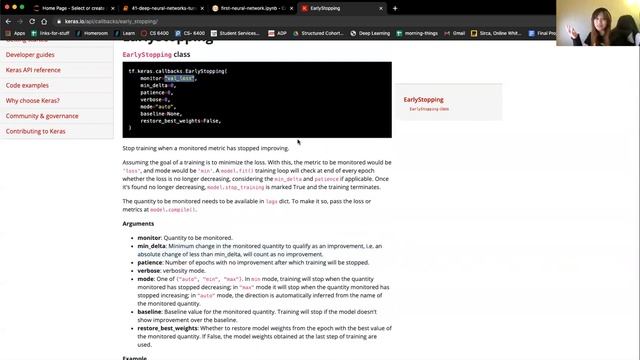Image resolution: width=640 pixels, height=360 pixels.
Task: Close the first-neural-network.ipynb tab
Action: (x=291, y=8)
